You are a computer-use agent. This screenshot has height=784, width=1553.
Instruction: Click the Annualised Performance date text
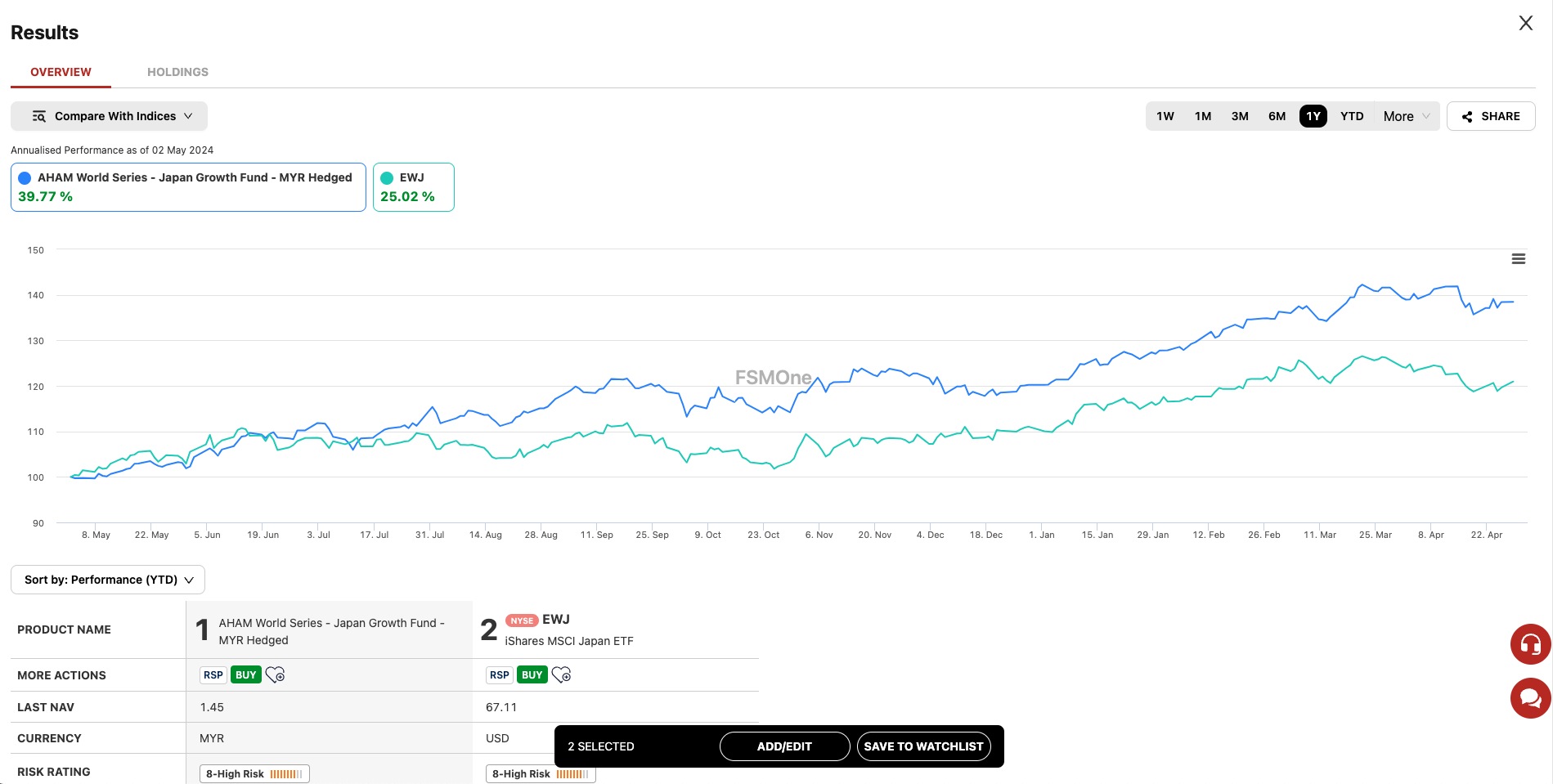point(112,150)
